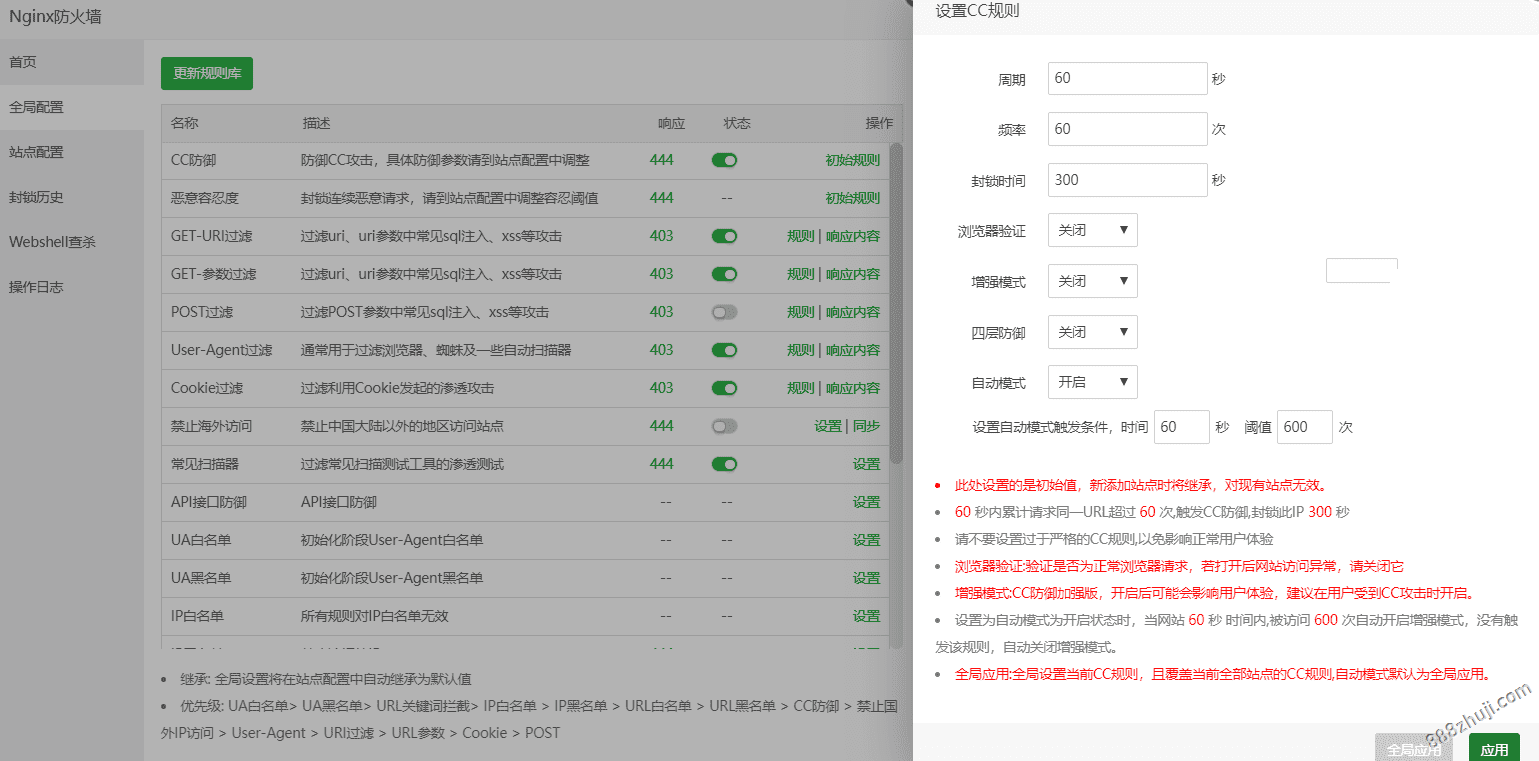The width and height of the screenshot is (1539, 761).
Task: Open Webshell查杀 in sidebar
Action: 72,242
